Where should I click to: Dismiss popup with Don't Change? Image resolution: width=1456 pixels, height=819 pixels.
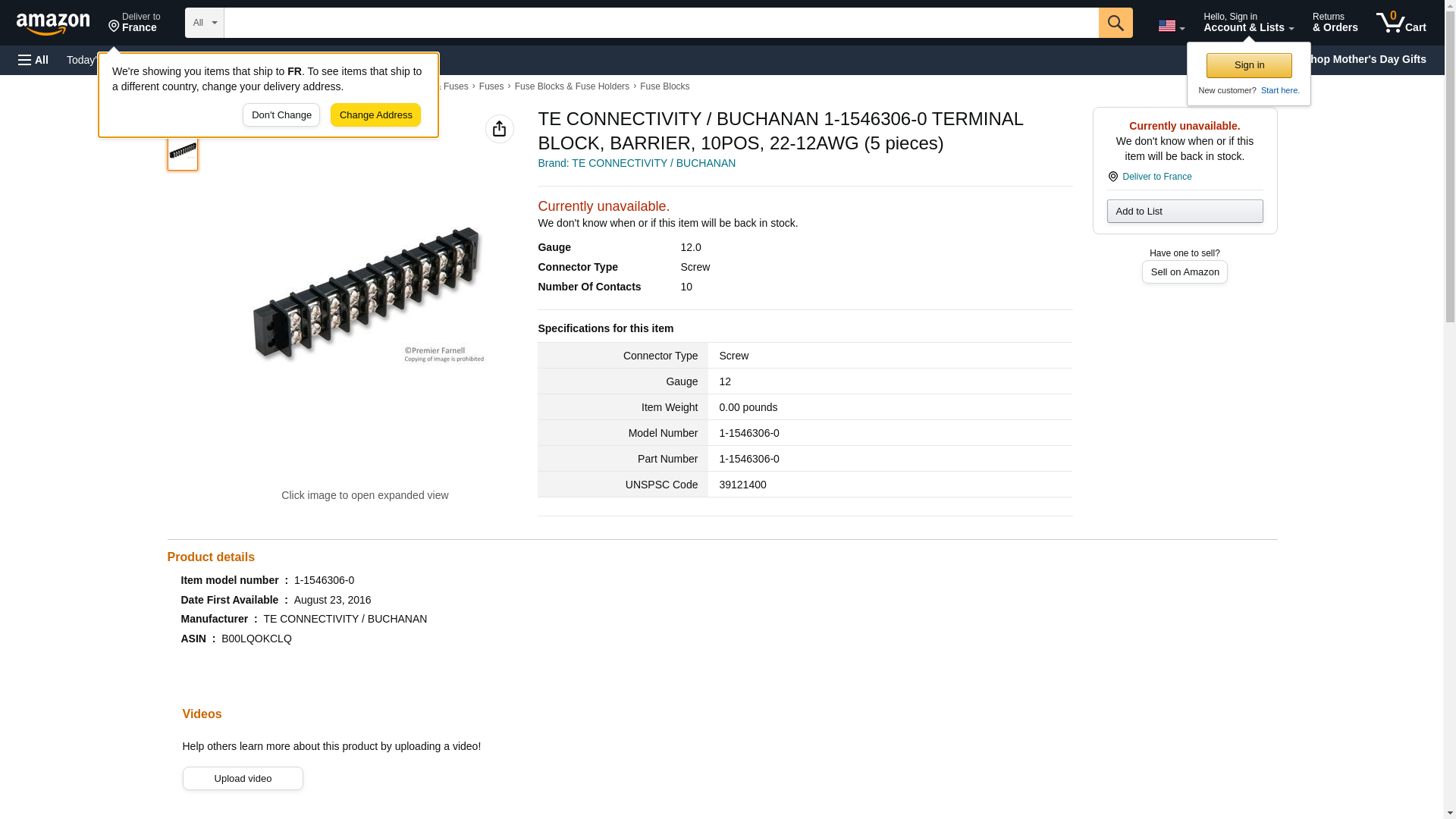(x=281, y=115)
